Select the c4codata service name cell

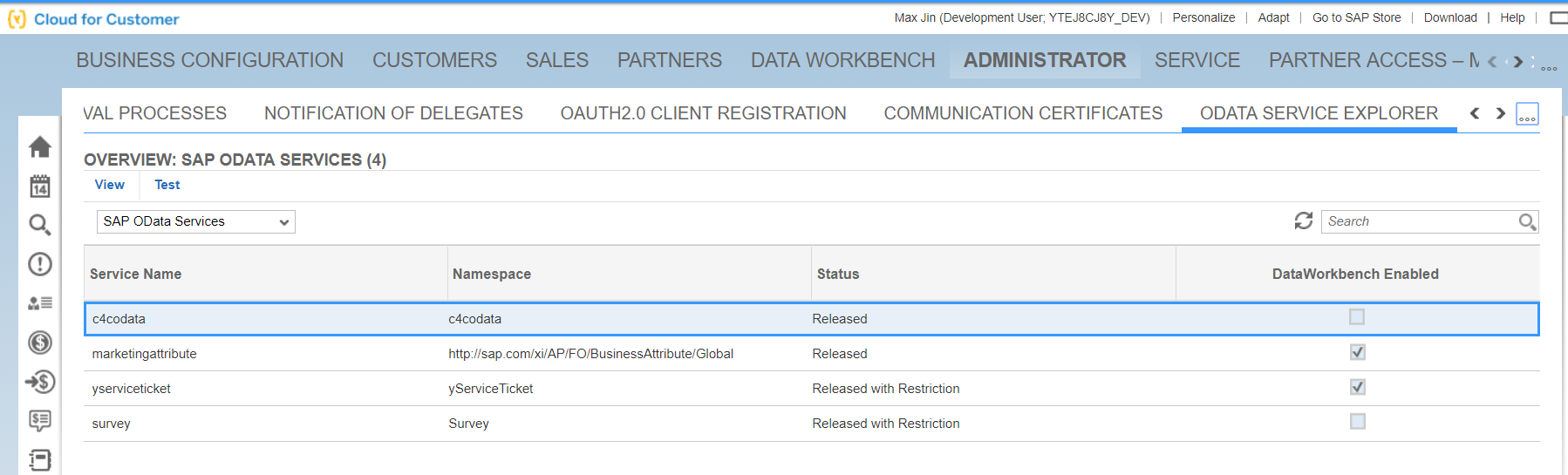point(119,319)
